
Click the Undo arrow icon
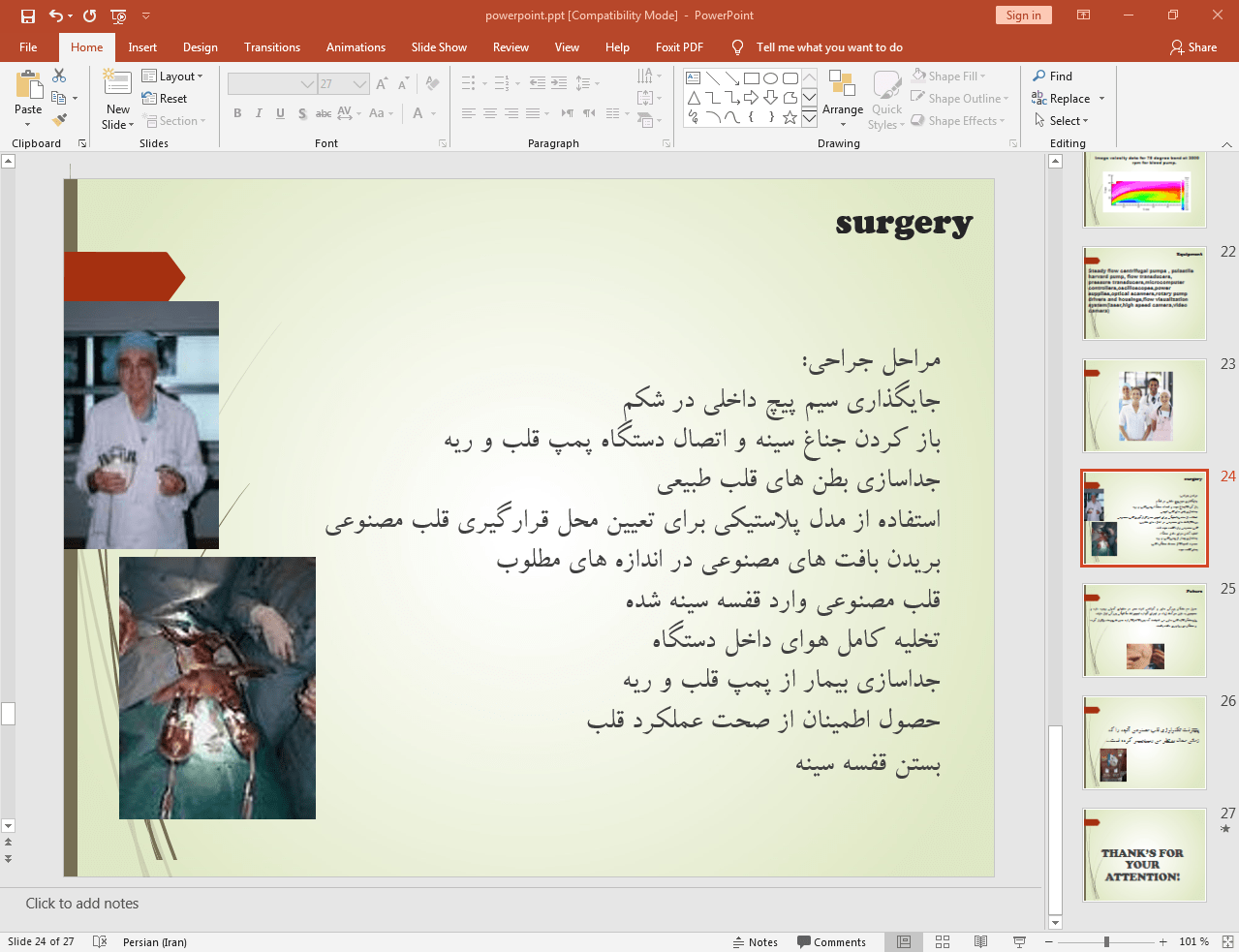(x=56, y=15)
